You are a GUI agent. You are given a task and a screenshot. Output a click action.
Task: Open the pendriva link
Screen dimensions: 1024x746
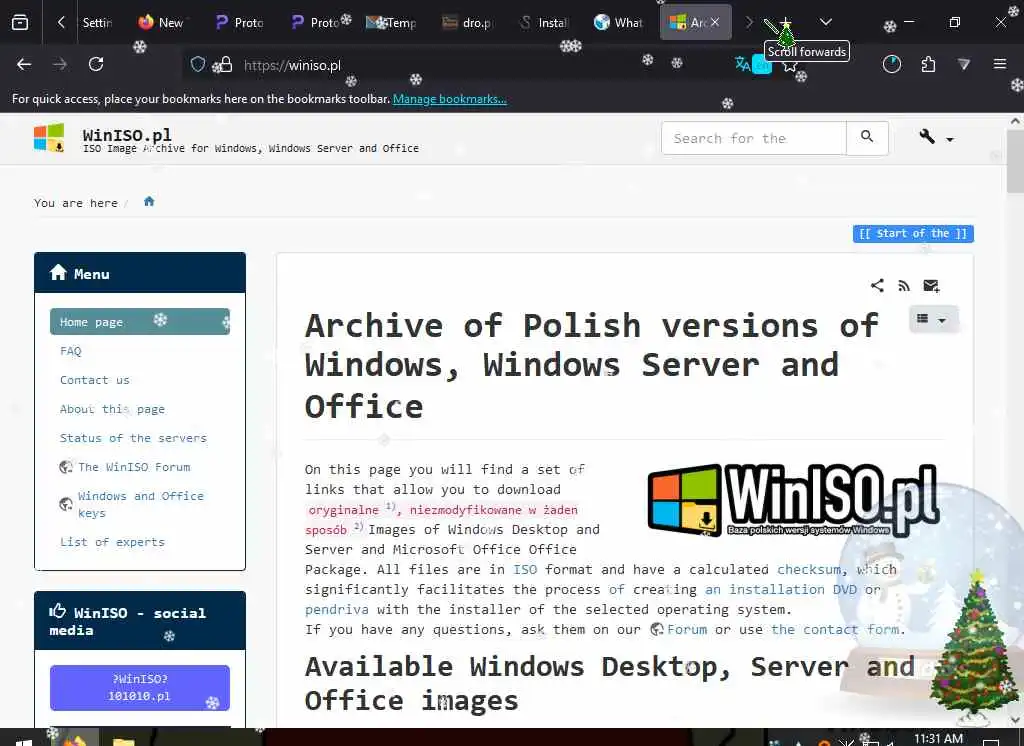pos(336,609)
